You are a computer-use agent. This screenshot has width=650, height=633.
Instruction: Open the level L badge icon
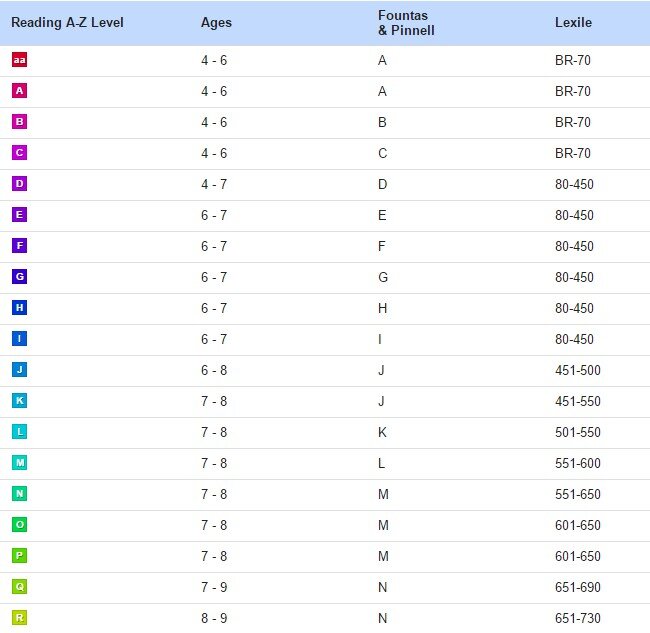[19, 432]
